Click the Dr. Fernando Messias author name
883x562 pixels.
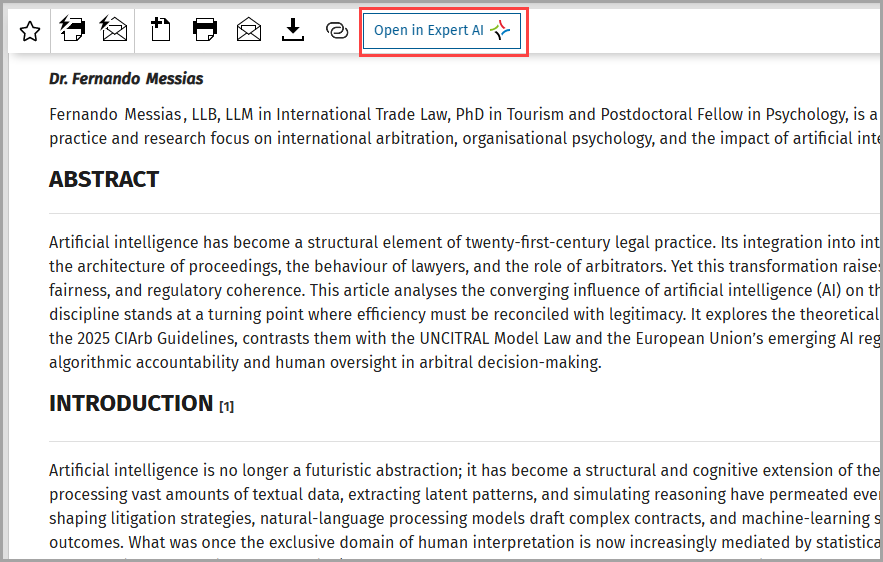point(126,79)
